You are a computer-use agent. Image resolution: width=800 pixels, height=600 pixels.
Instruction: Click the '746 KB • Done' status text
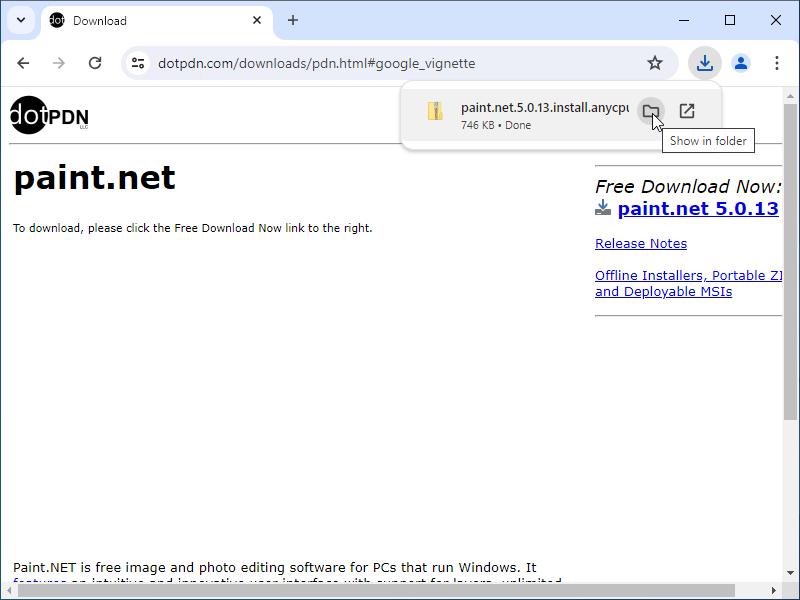tap(496, 126)
